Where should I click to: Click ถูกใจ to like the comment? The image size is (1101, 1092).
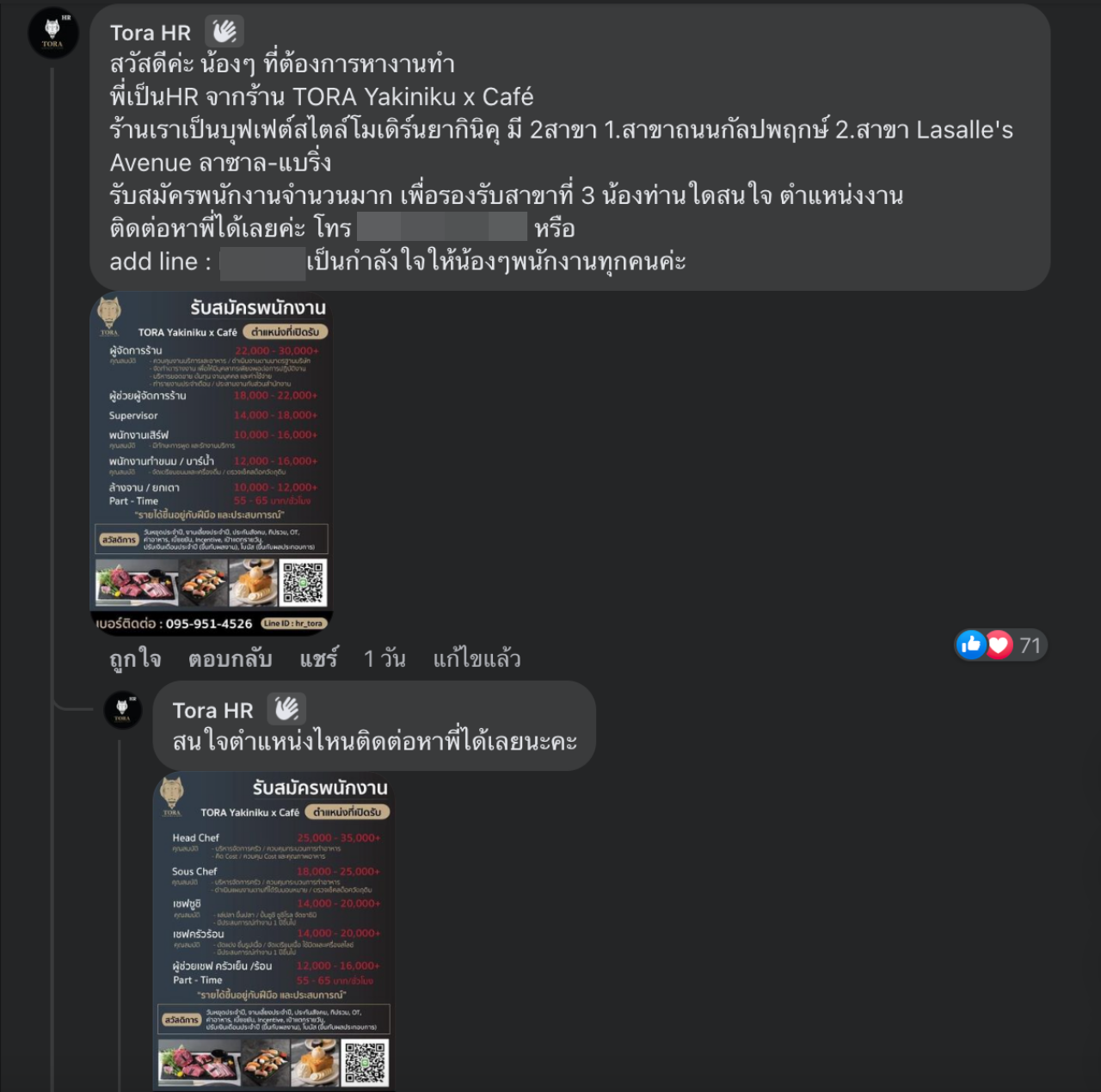tap(135, 659)
